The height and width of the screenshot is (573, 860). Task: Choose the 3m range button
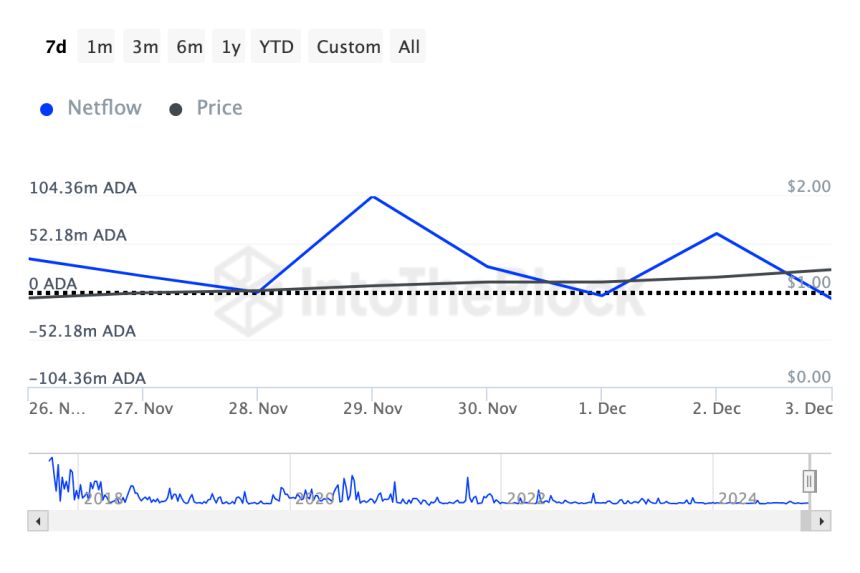pyautogui.click(x=145, y=47)
